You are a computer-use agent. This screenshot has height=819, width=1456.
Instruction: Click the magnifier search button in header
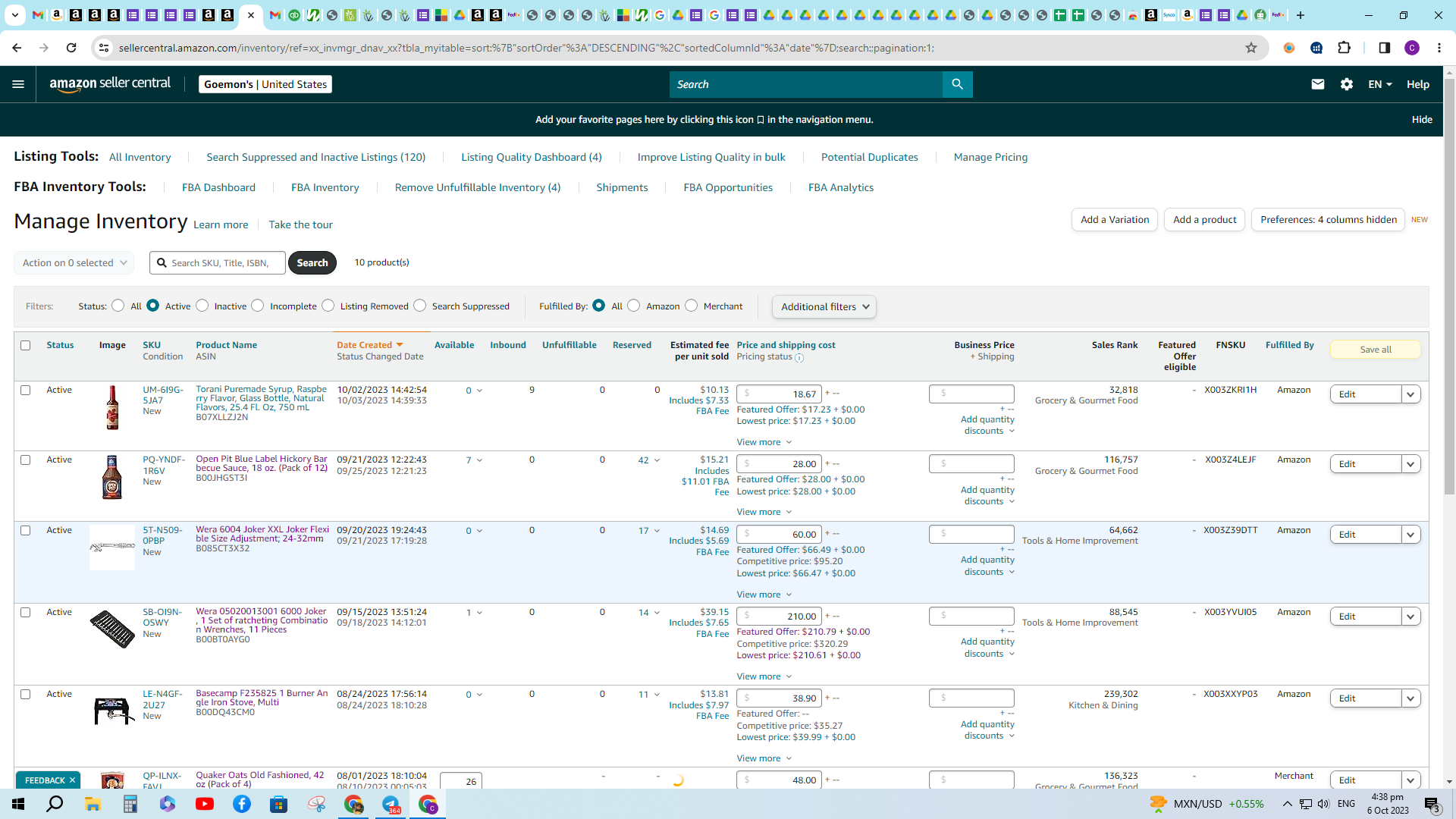(x=957, y=84)
